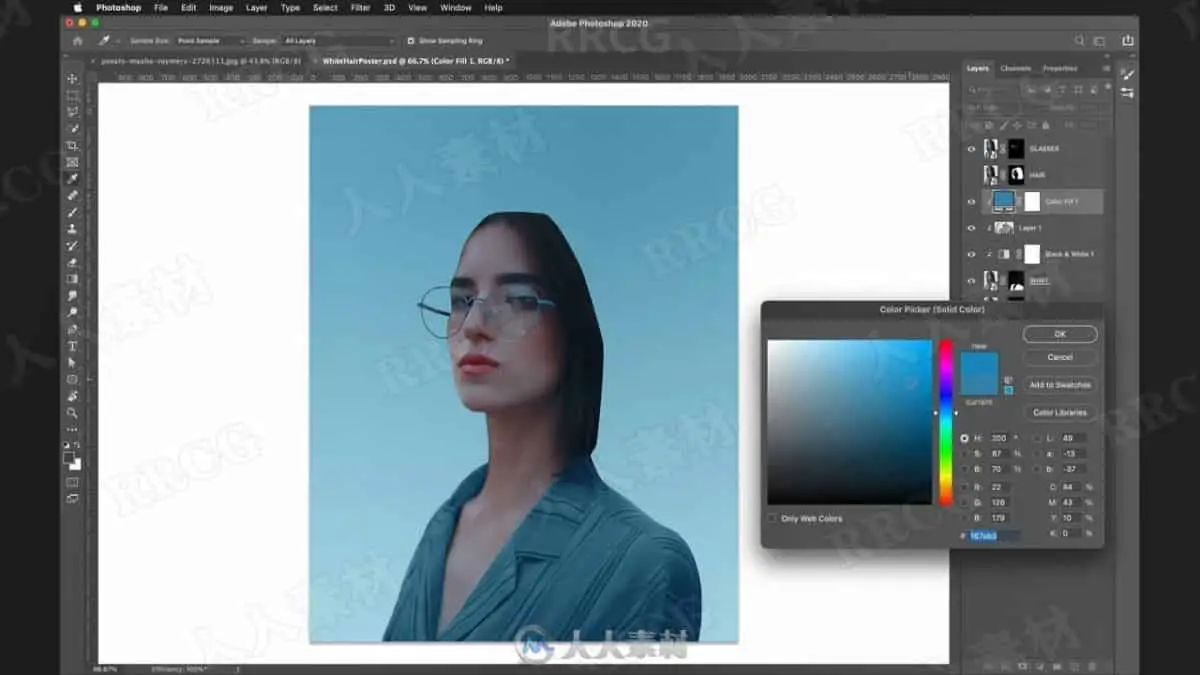Select the R red radio button
The image size is (1200, 675).
[965, 487]
